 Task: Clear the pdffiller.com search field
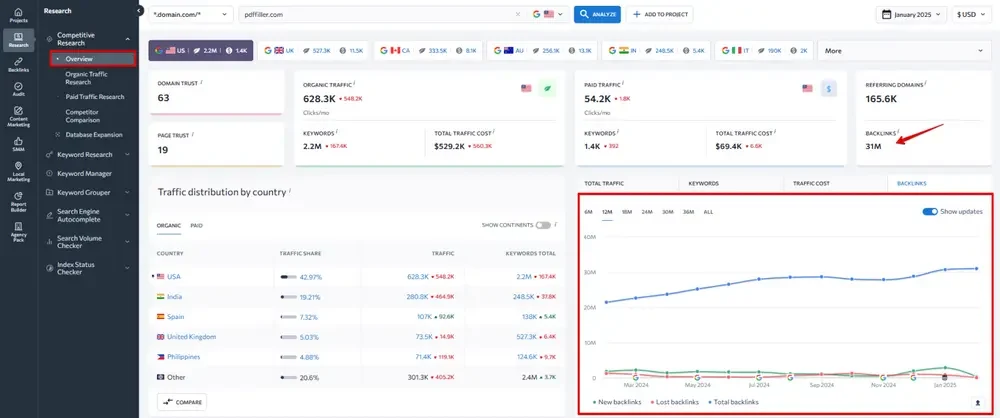[517, 14]
